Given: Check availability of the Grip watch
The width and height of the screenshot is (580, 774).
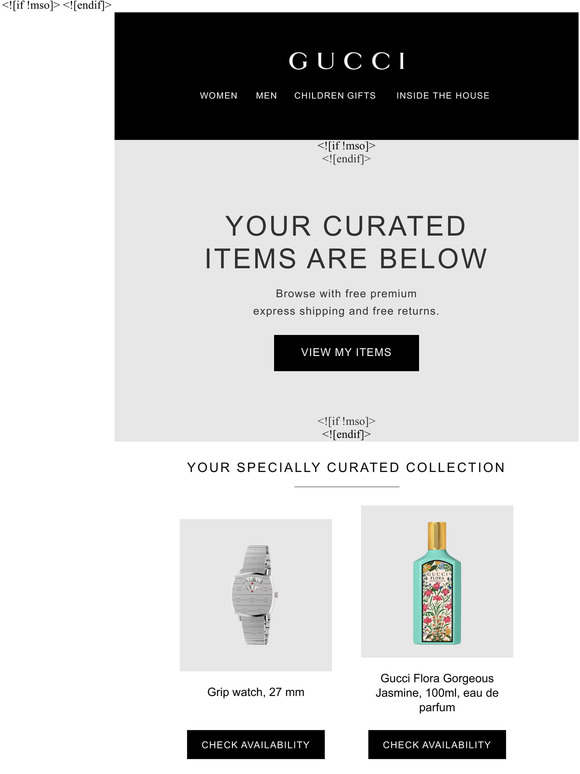Looking at the screenshot, I should pos(256,744).
